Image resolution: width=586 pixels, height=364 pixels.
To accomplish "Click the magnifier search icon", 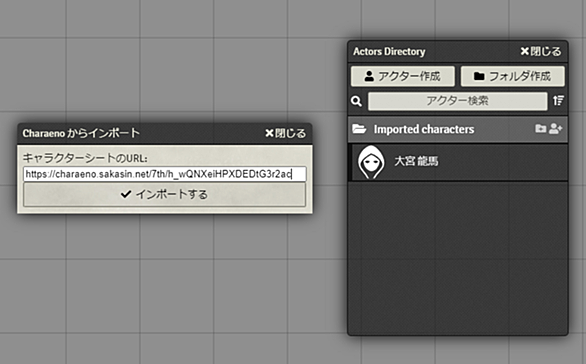I will [x=357, y=101].
